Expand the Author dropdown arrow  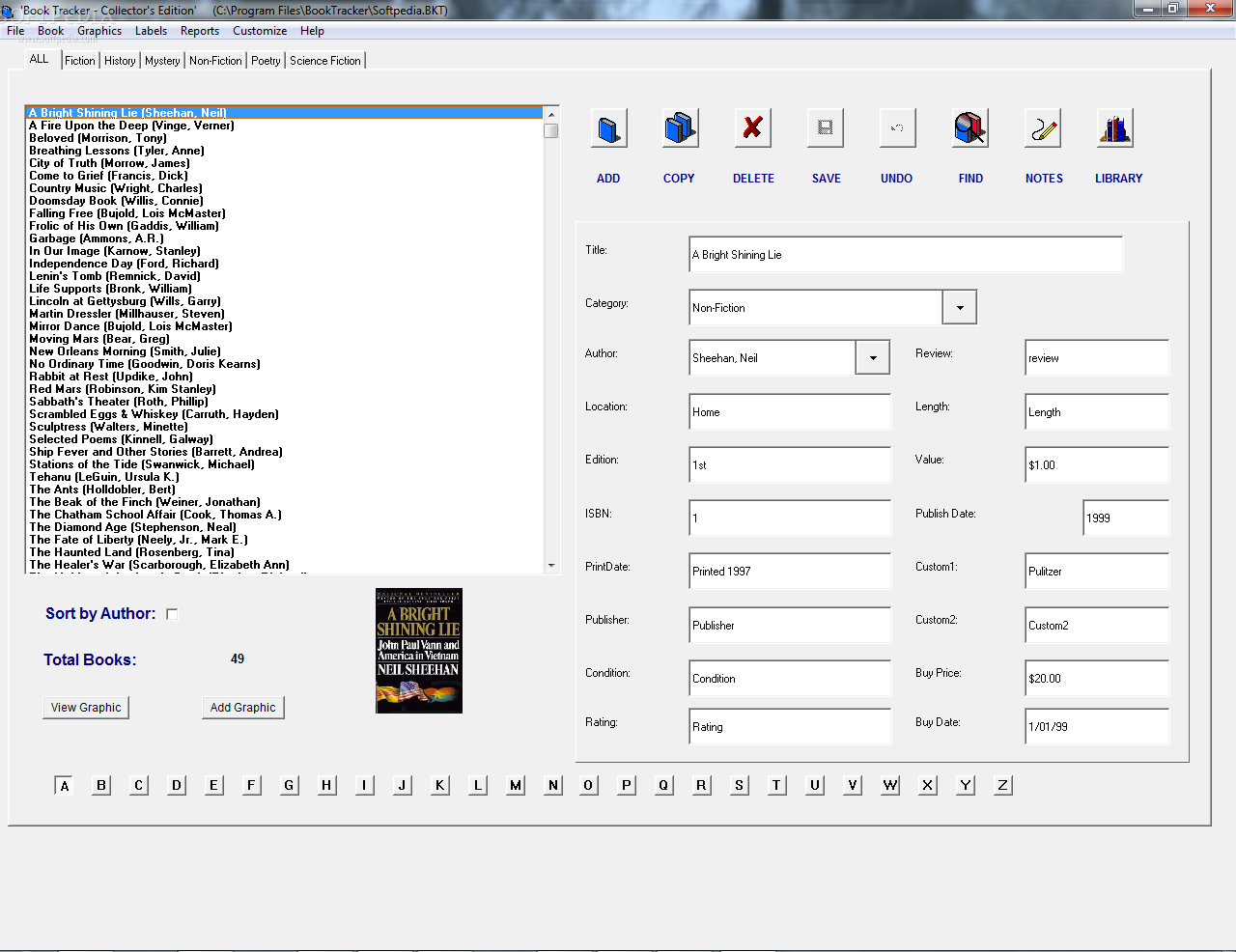[873, 358]
